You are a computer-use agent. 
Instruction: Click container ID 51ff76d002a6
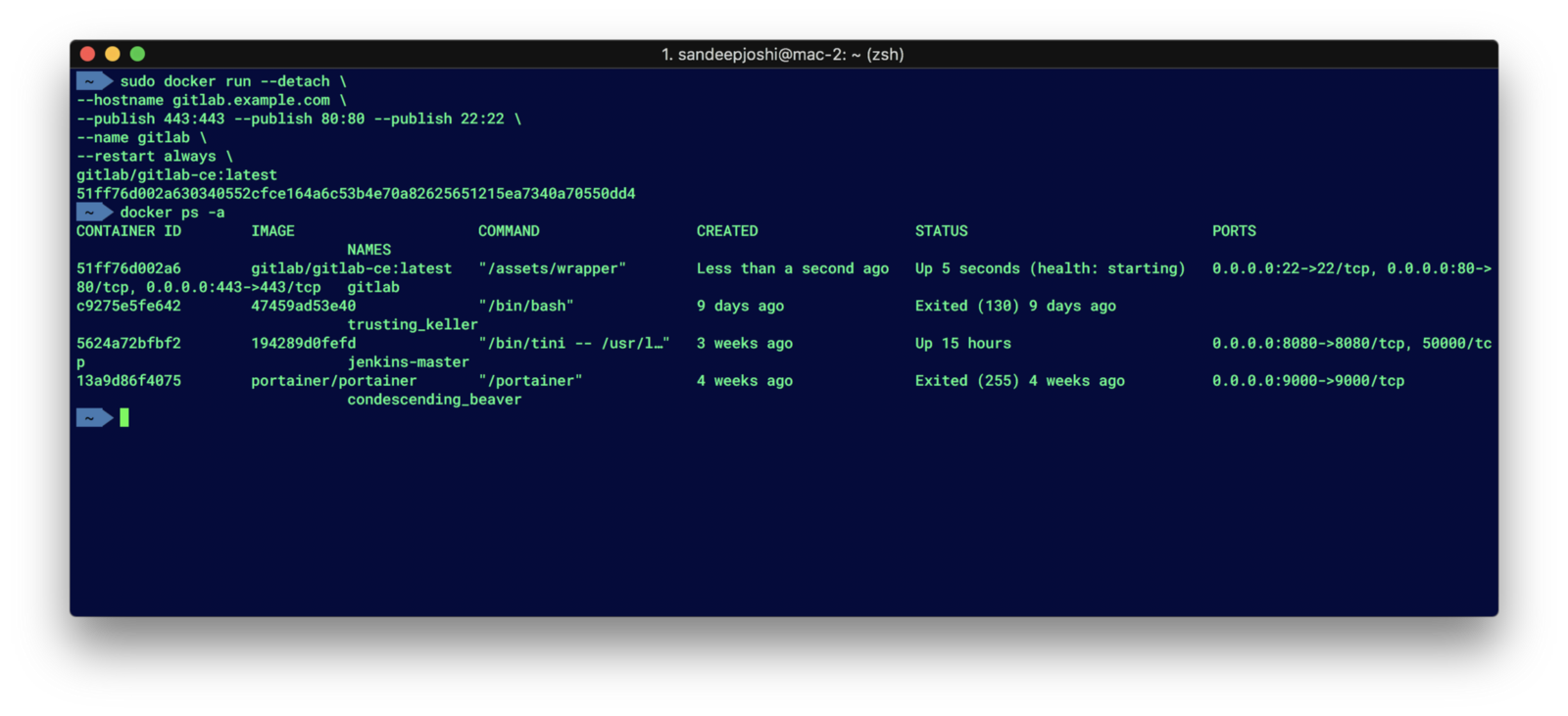[x=129, y=268]
